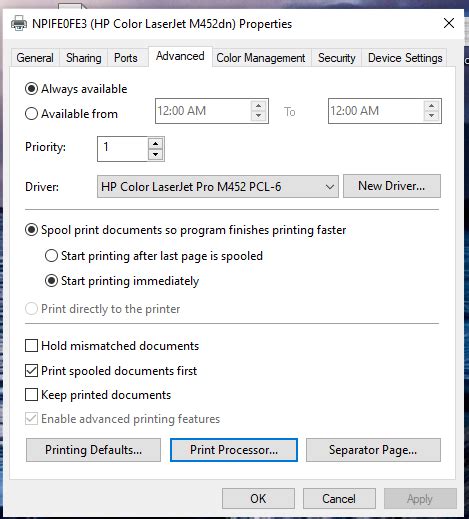This screenshot has height=519, width=469.
Task: Increase Priority with the up arrow
Action: click(x=155, y=144)
